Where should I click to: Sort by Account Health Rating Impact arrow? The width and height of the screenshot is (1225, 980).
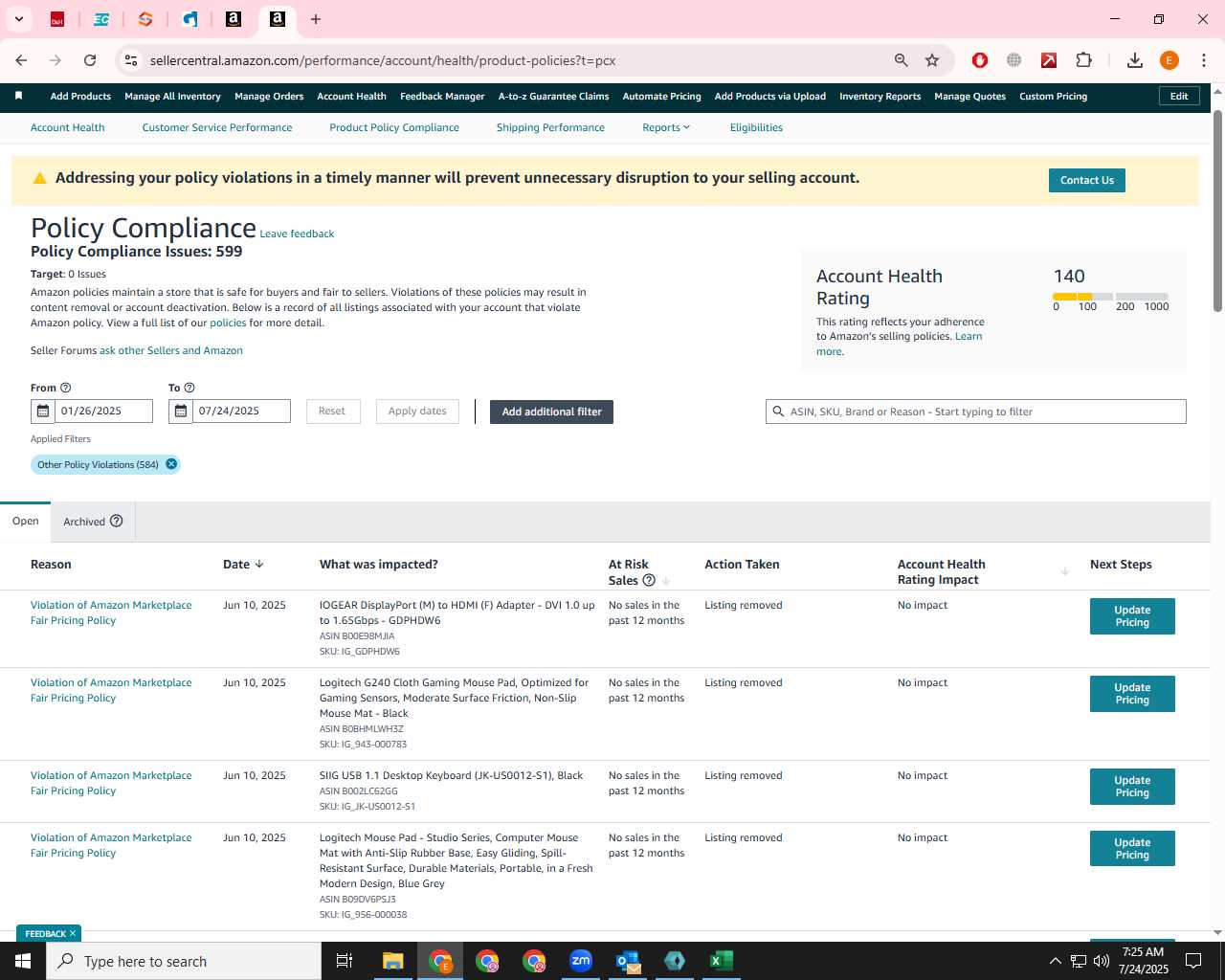click(x=1065, y=571)
